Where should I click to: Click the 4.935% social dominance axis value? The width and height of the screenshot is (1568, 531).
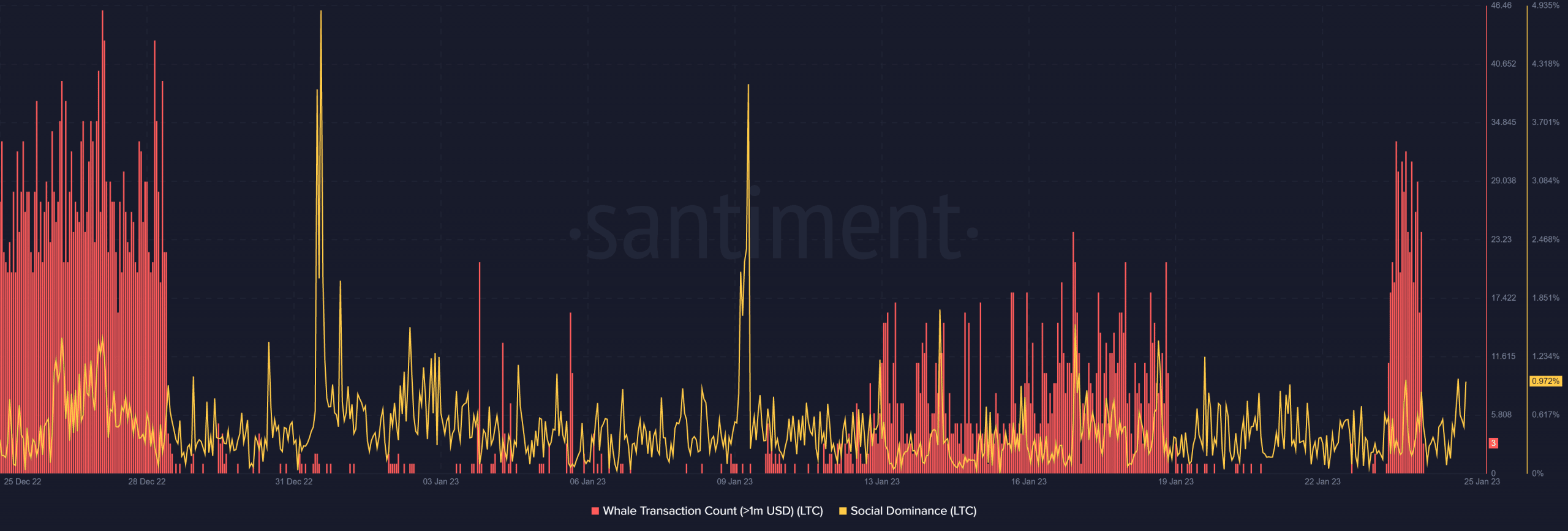[1545, 6]
